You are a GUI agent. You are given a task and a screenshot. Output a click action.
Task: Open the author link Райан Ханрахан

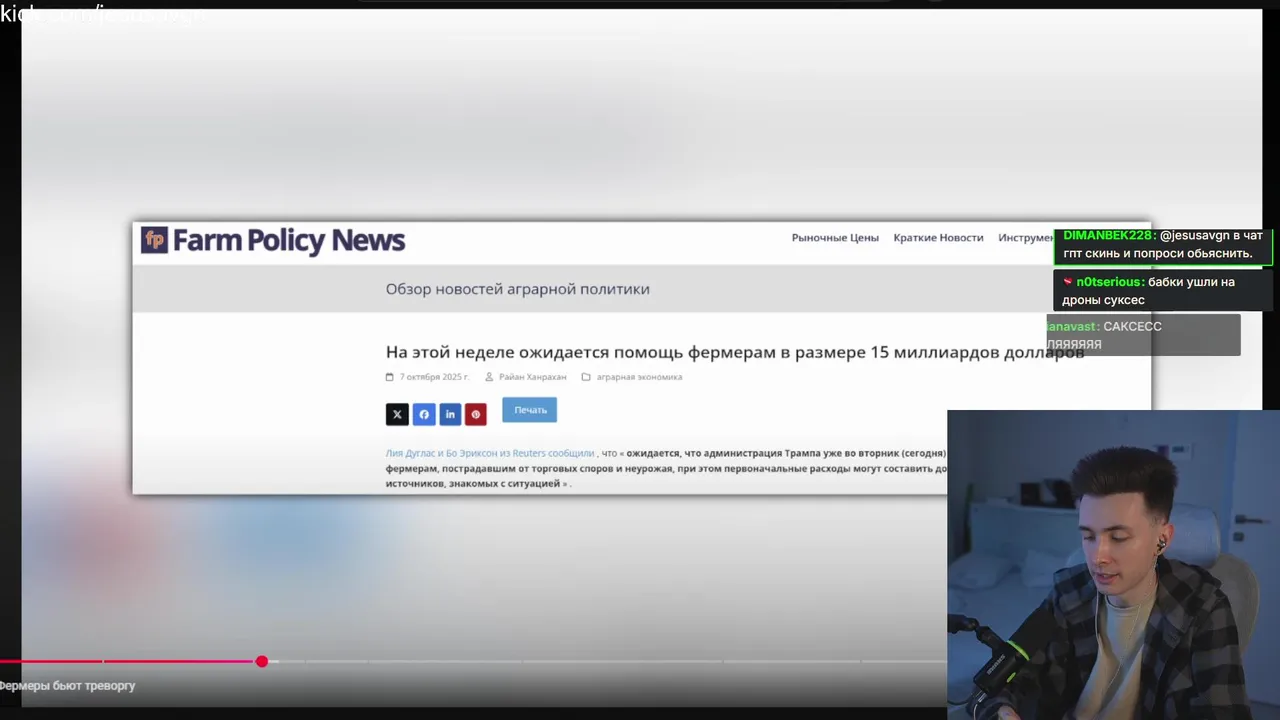pyautogui.click(x=533, y=377)
